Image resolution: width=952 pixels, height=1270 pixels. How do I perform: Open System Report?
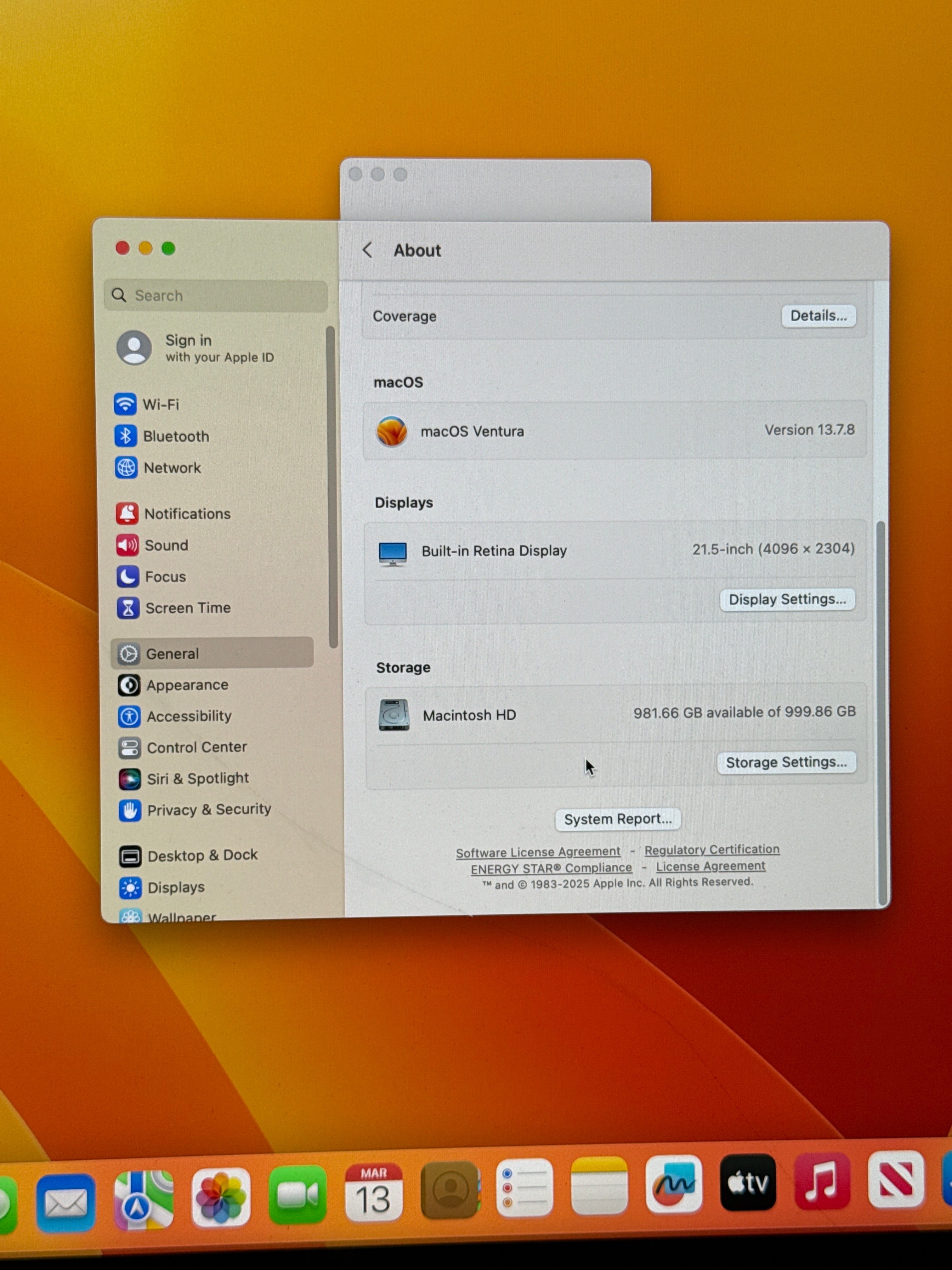pos(617,819)
